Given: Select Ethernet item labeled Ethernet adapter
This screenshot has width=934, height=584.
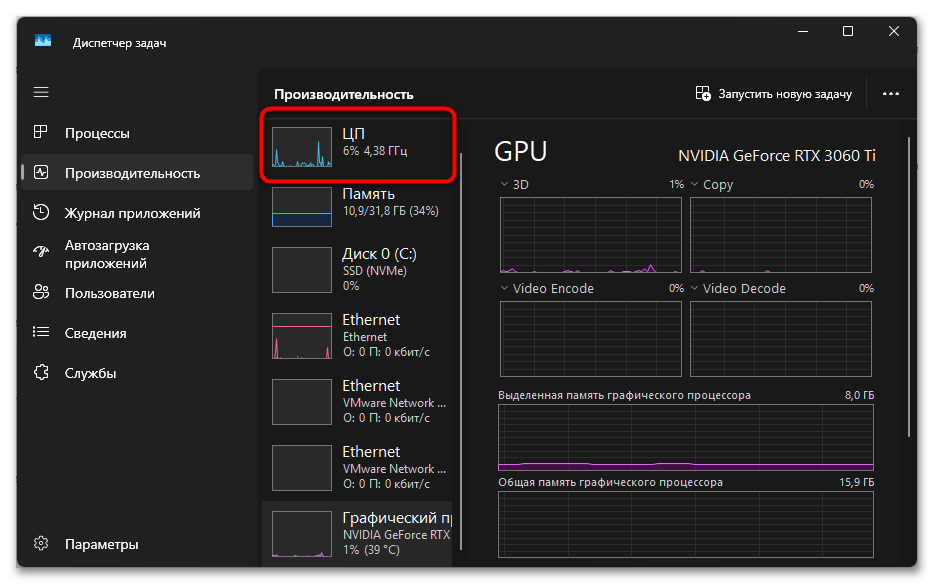Looking at the screenshot, I should (x=357, y=335).
